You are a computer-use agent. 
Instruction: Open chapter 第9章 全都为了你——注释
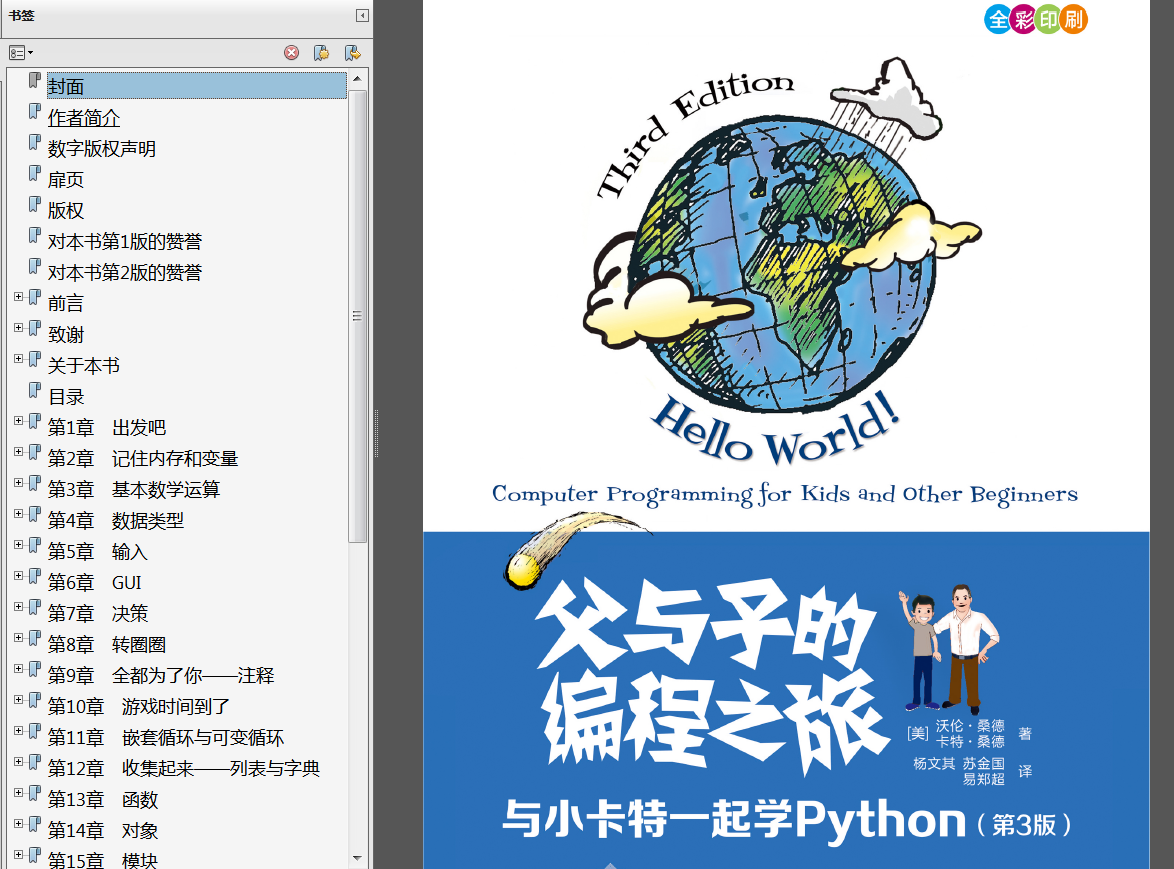pyautogui.click(x=161, y=675)
